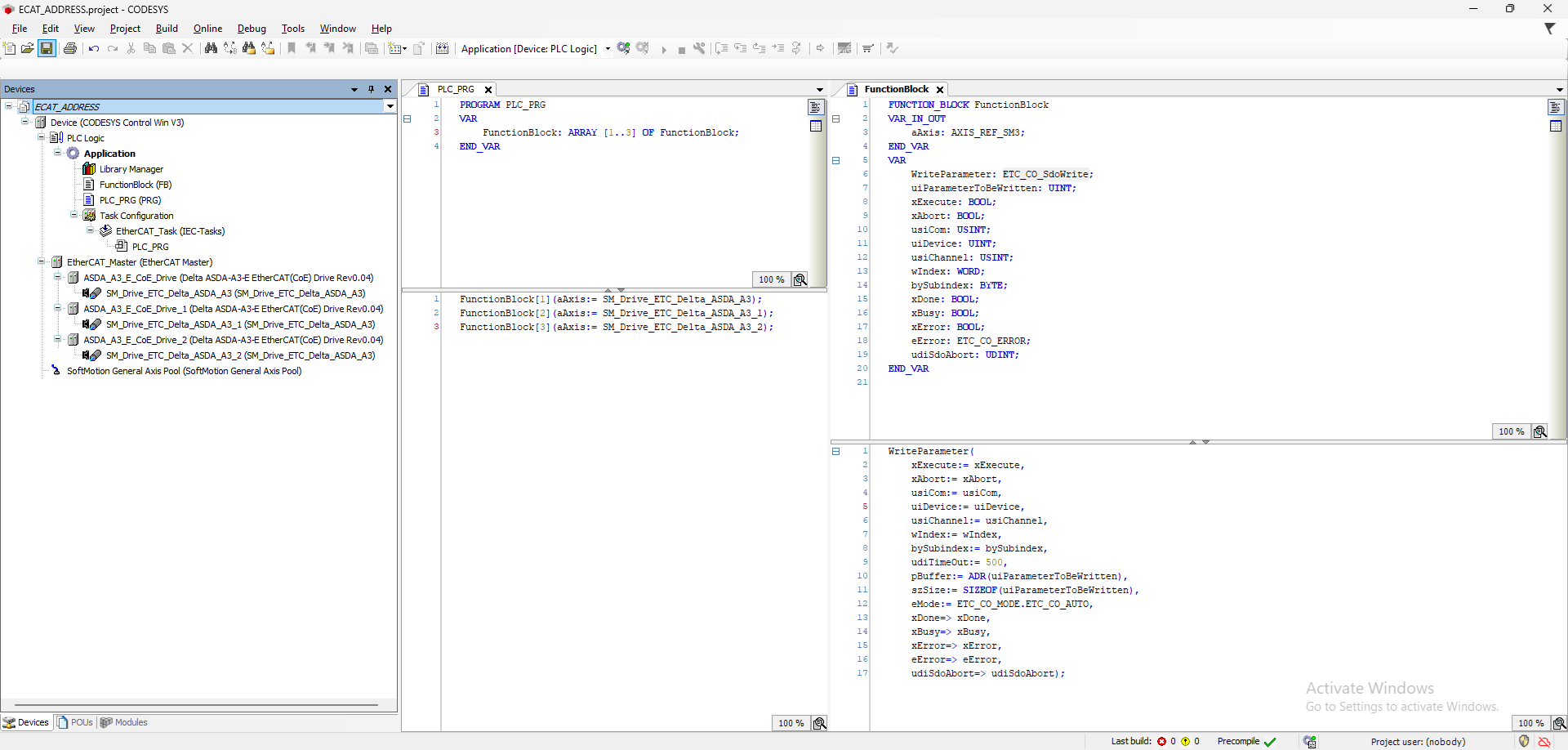Screen dimensions: 1568x750
Task: Click the Delete X icon in toolbar
Action: pyautogui.click(x=188, y=49)
